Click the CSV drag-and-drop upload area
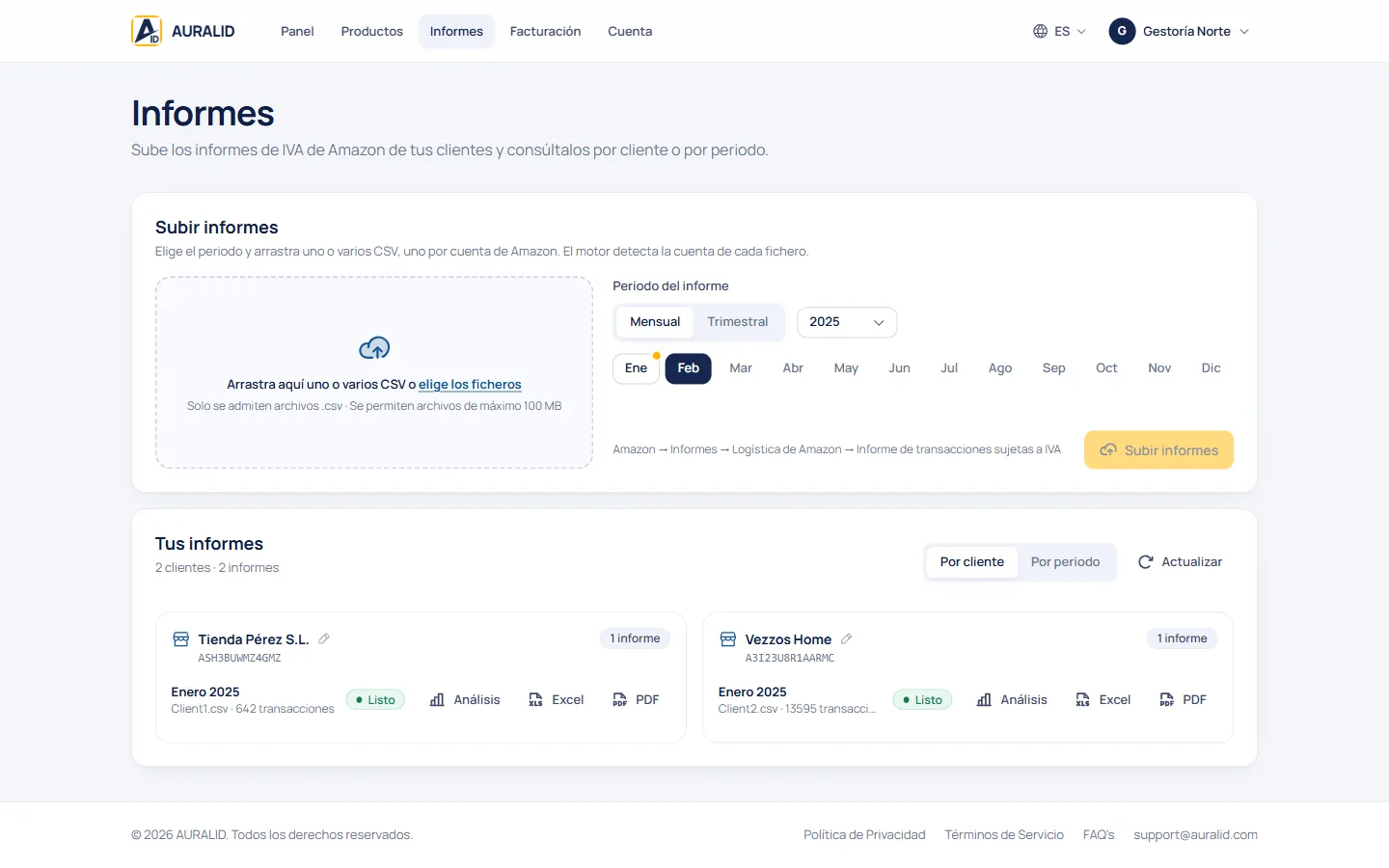The image size is (1389, 868). click(374, 372)
